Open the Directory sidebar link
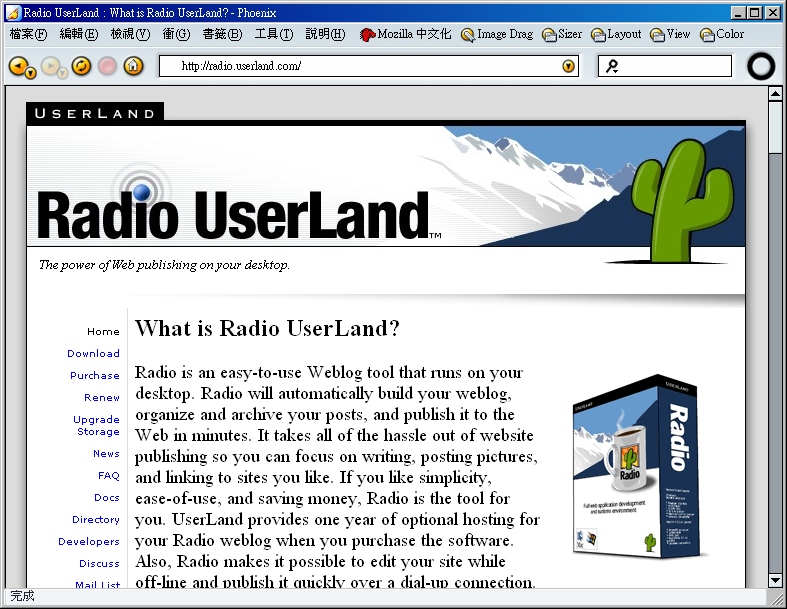787x609 pixels. tap(96, 520)
